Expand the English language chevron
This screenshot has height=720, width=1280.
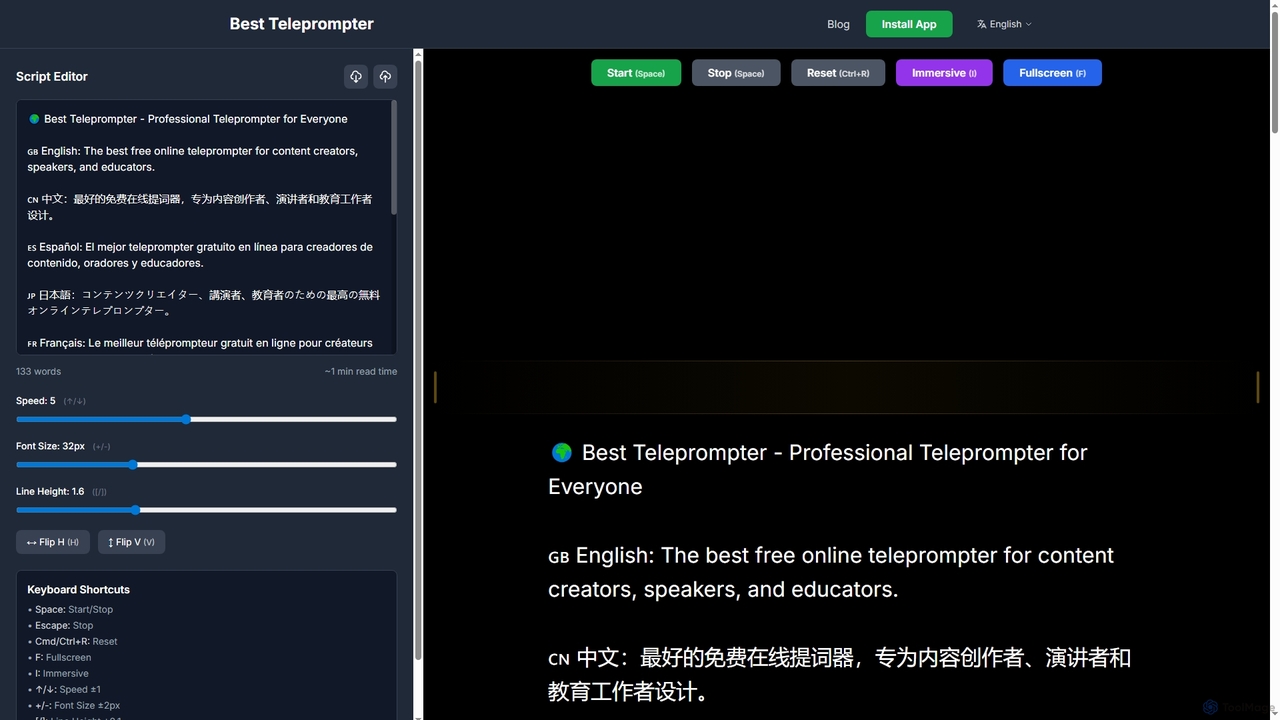1029,24
